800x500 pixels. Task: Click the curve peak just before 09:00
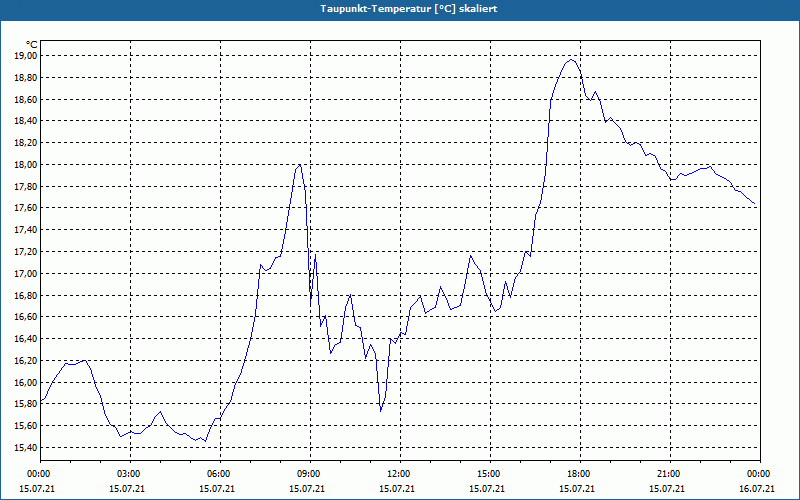tap(299, 165)
